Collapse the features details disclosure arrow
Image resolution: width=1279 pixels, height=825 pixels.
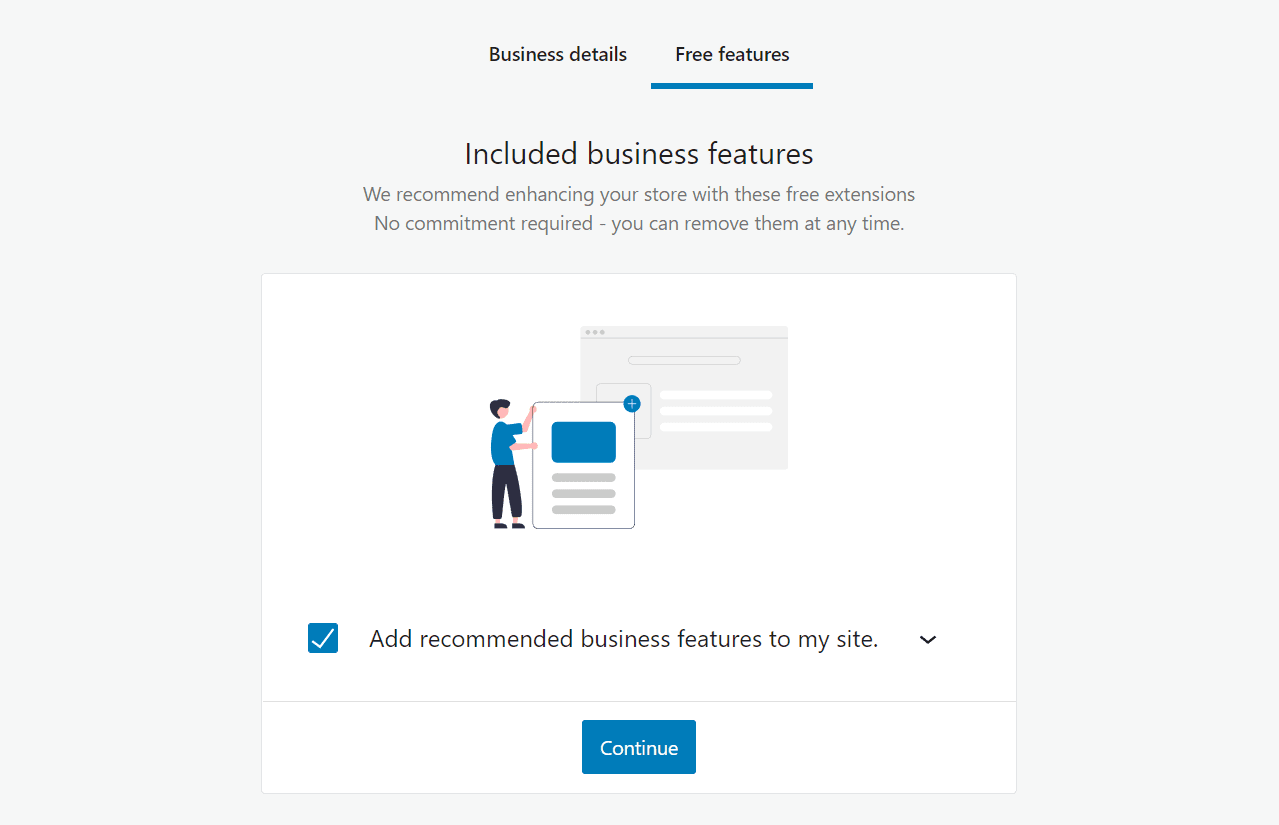click(x=927, y=639)
